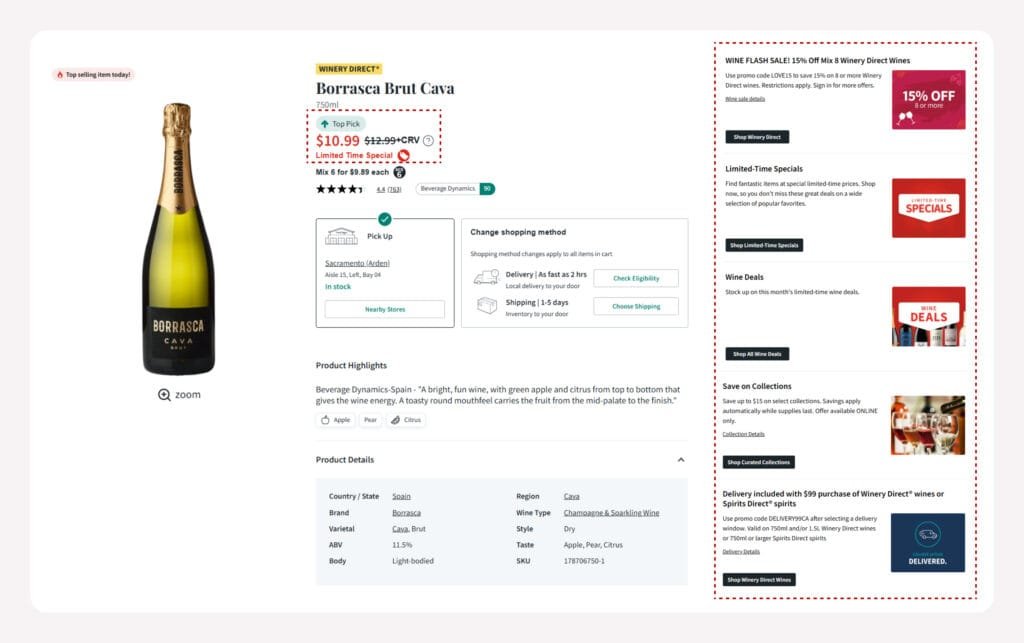Click the 15% OFF promo thumbnail
This screenshot has width=1024, height=643.
tap(928, 99)
